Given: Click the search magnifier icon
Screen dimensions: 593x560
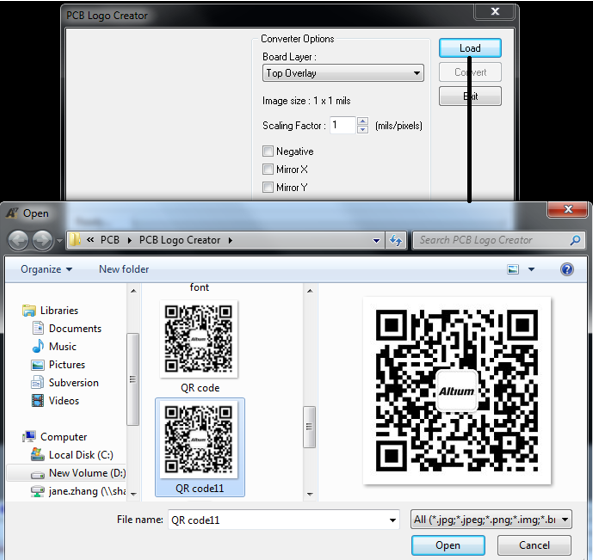Looking at the screenshot, I should tap(575, 240).
